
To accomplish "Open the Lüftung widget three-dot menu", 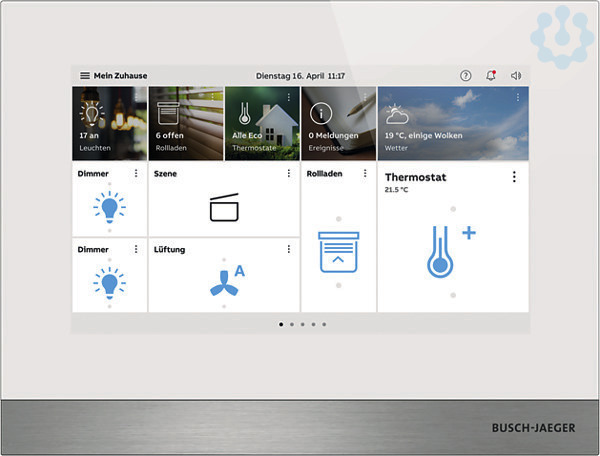I will (289, 249).
